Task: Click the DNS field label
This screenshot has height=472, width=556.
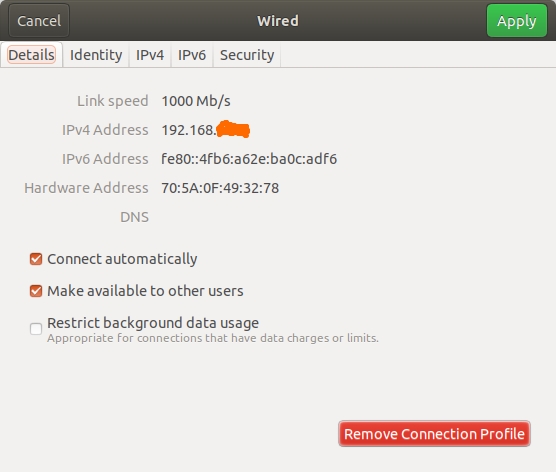Action: (134, 217)
